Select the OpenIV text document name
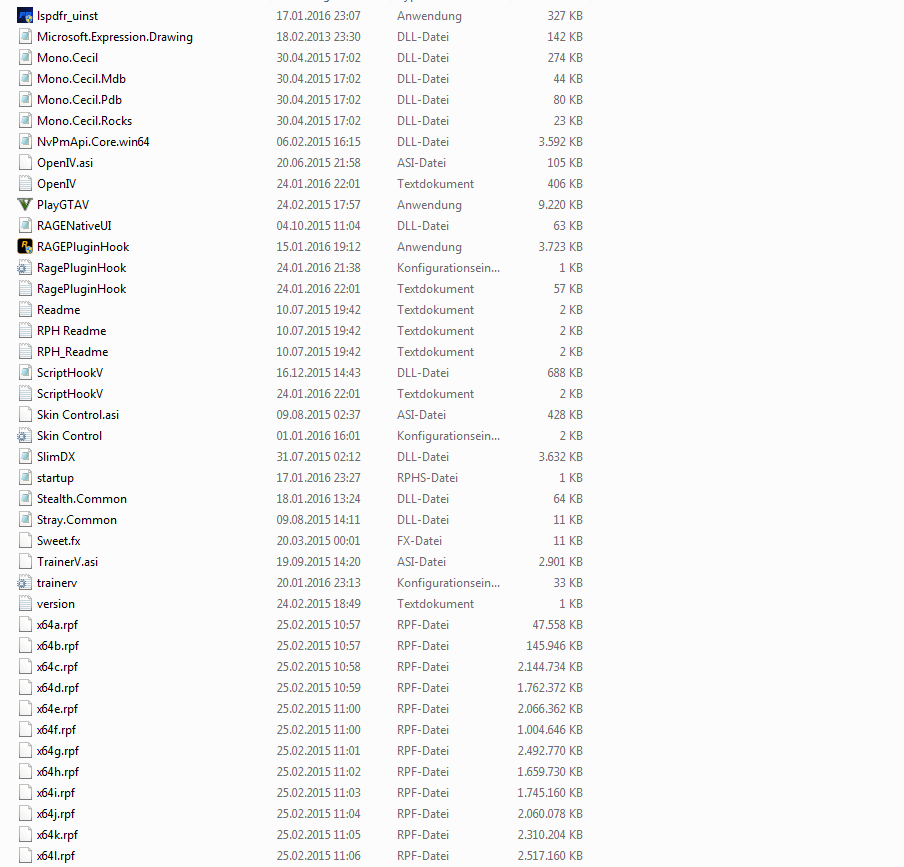Image resolution: width=904 pixels, height=867 pixels. click(56, 184)
